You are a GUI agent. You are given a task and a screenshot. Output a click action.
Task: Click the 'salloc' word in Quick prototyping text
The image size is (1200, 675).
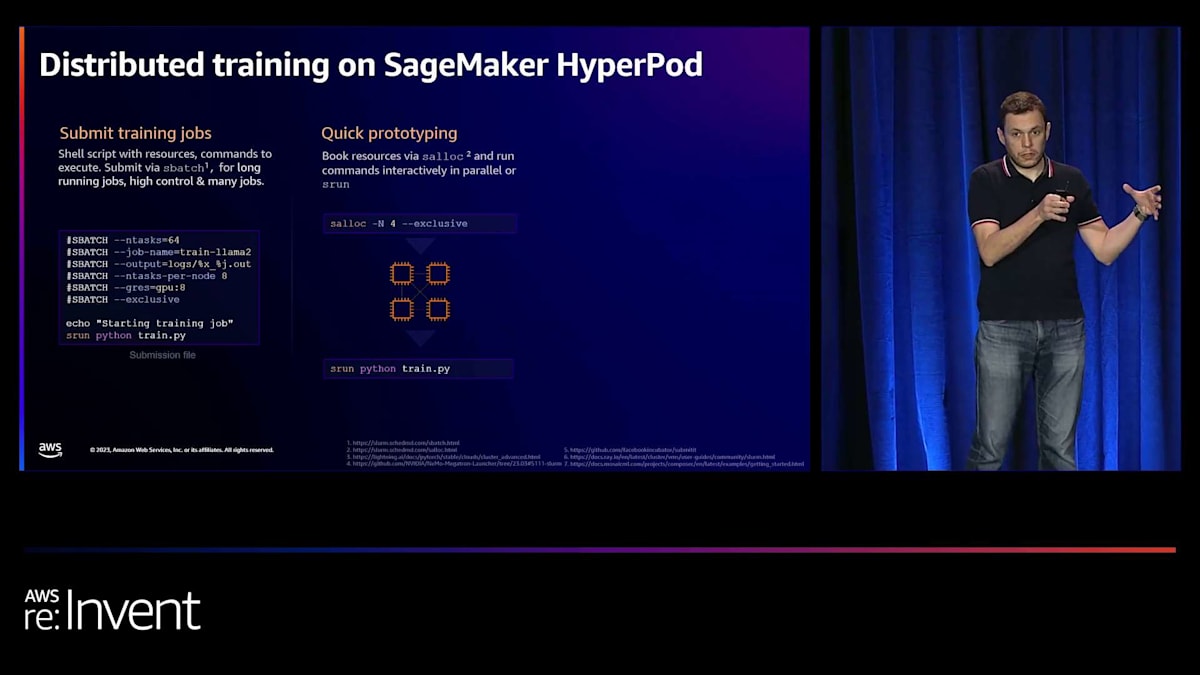pyautogui.click(x=443, y=157)
